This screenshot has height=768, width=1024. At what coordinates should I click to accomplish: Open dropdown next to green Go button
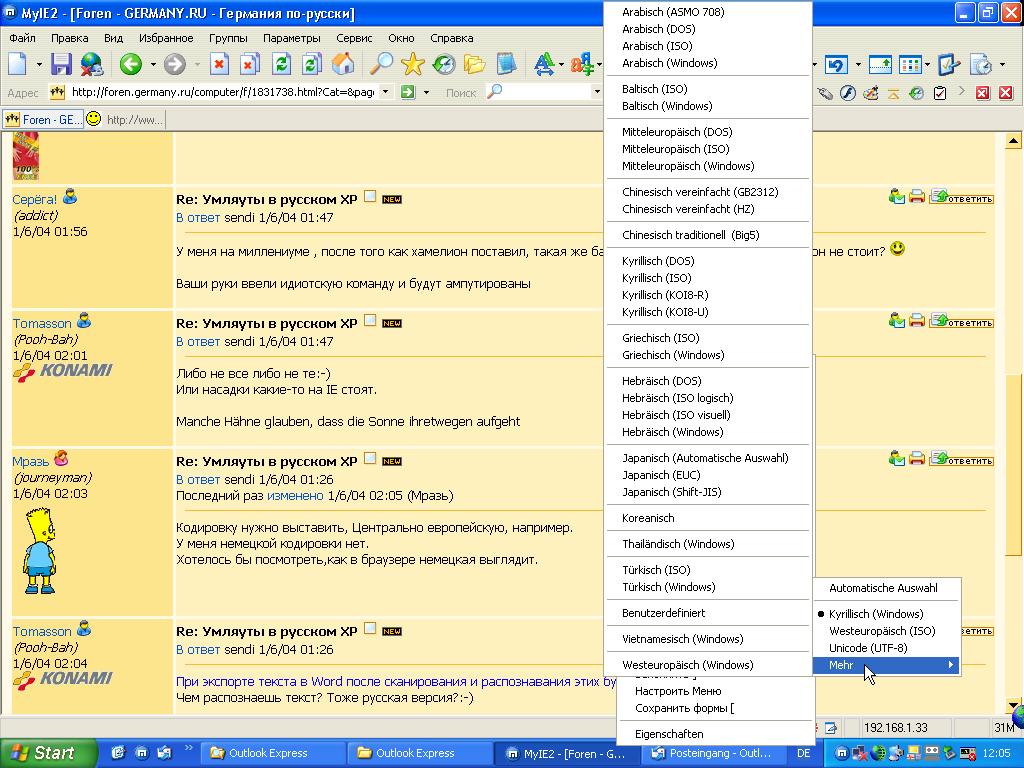click(426, 92)
